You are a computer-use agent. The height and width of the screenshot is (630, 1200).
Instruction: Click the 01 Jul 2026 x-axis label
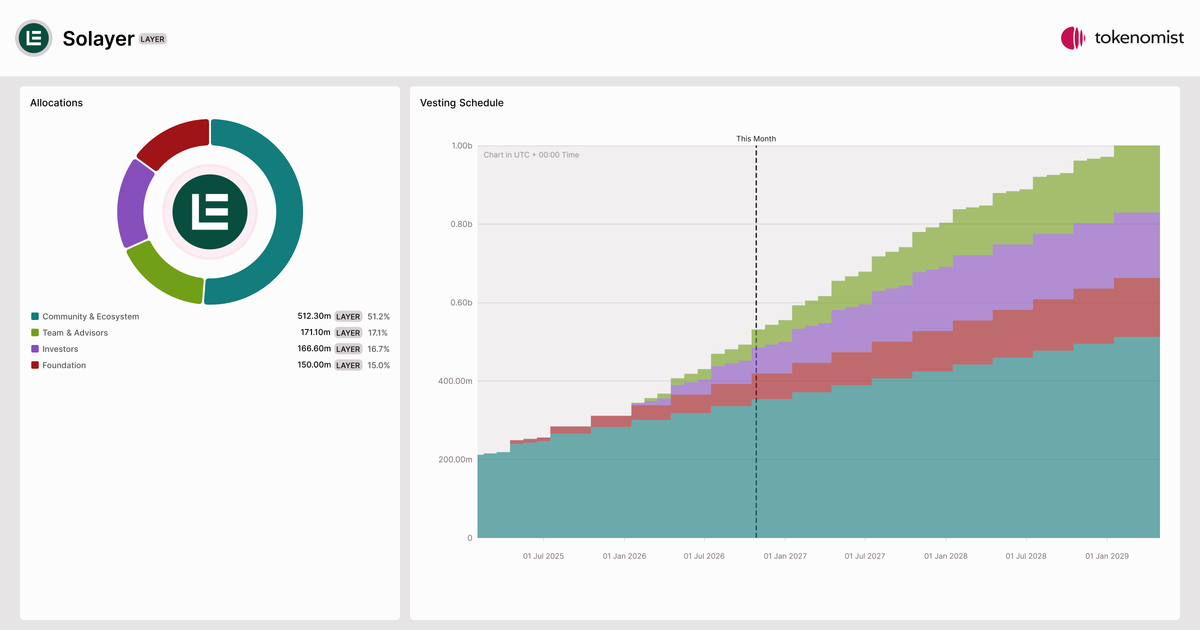[x=704, y=555]
